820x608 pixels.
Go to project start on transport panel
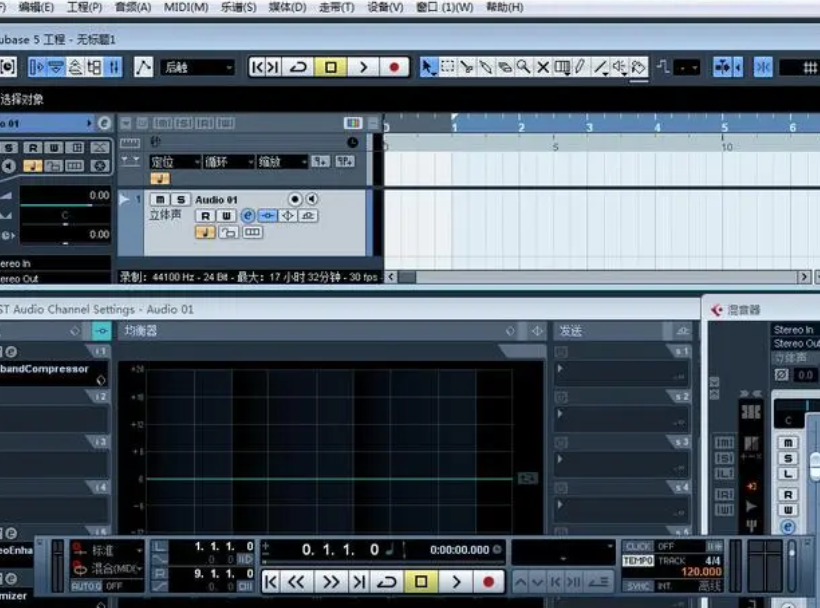271,581
